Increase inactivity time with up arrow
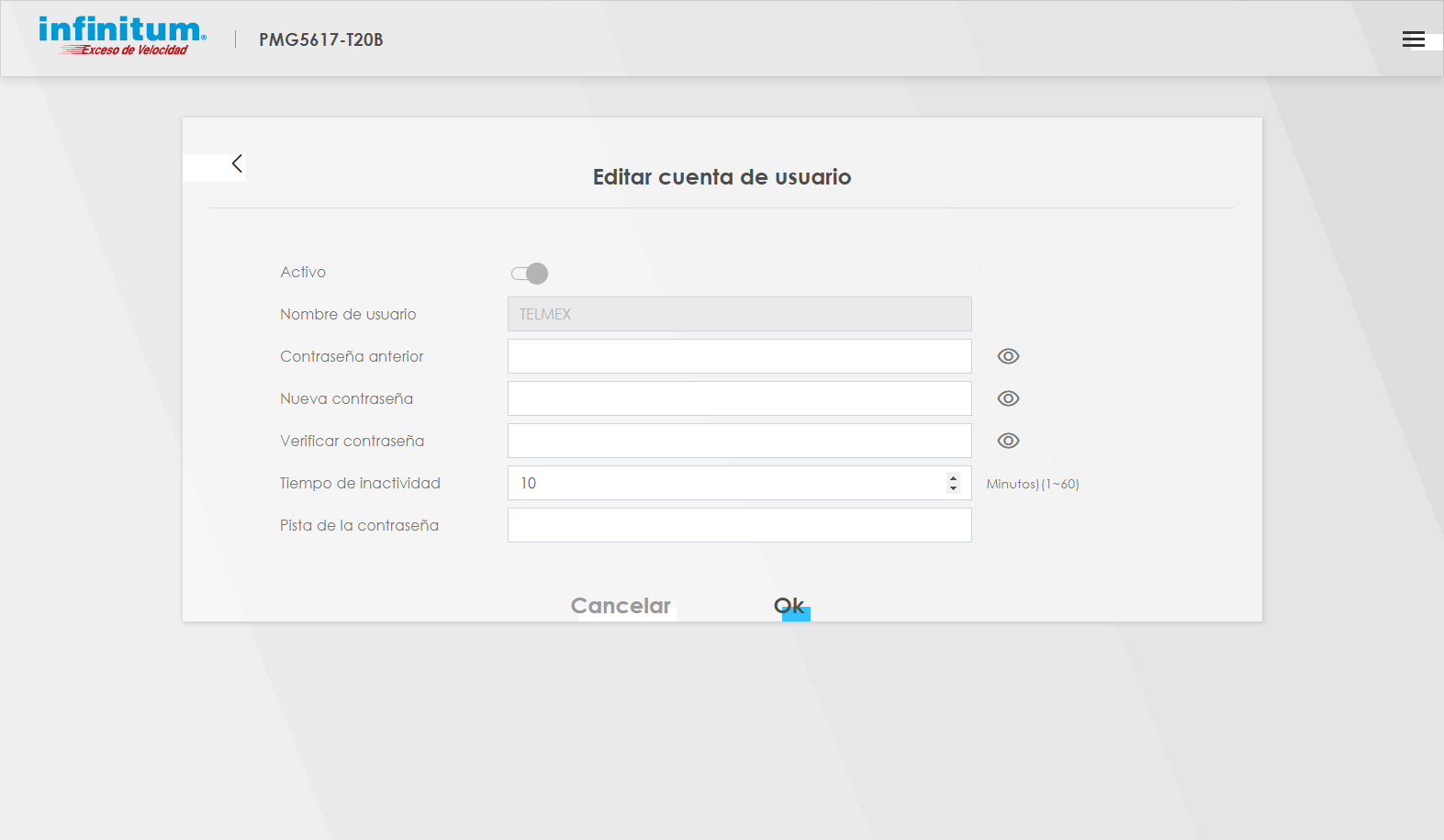 [x=953, y=477]
